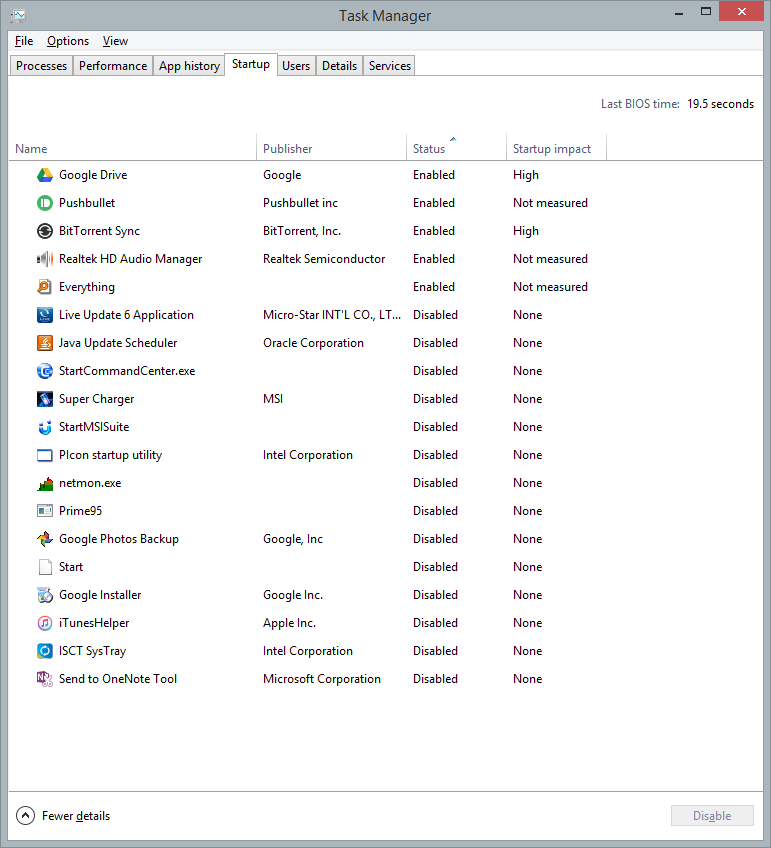Click the Prime95 icon
The width and height of the screenshot is (771, 848).
[44, 511]
